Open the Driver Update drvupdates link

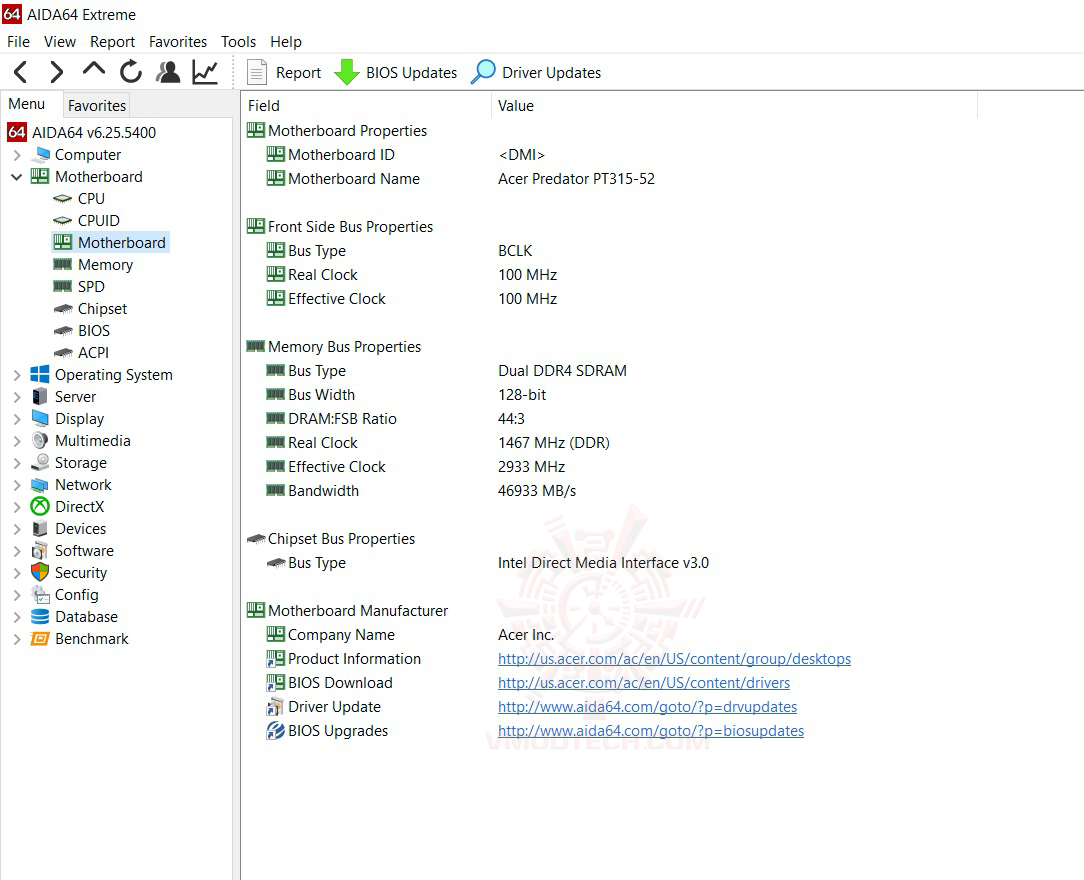click(647, 706)
